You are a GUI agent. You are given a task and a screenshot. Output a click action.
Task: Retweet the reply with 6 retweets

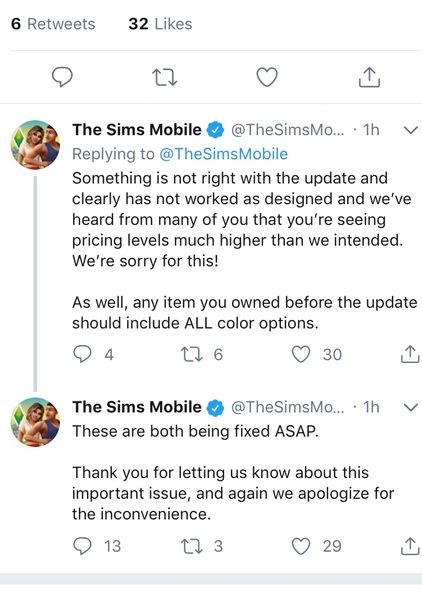(192, 354)
